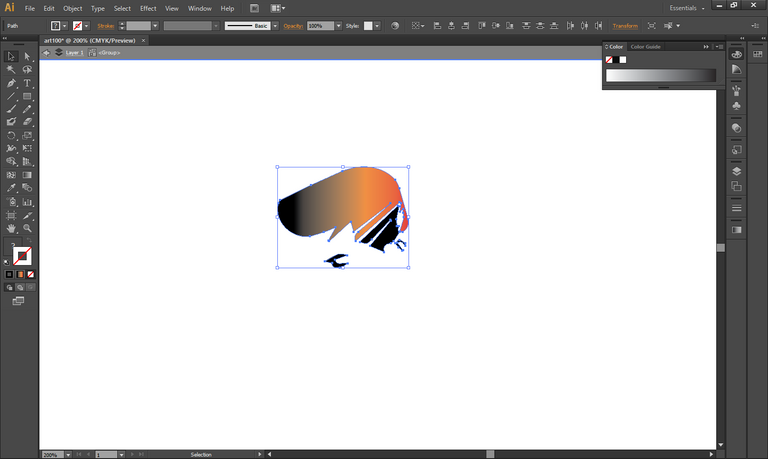
Task: Click Layer 1 in isolation bar
Action: (x=74, y=52)
